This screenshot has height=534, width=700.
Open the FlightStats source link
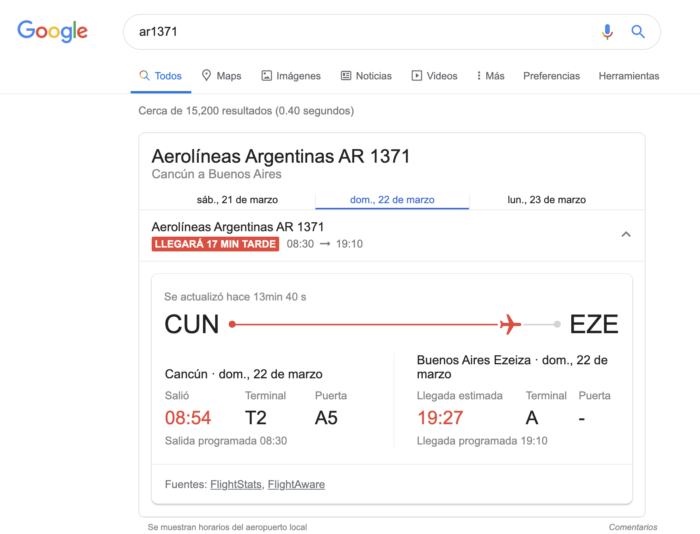pos(236,484)
